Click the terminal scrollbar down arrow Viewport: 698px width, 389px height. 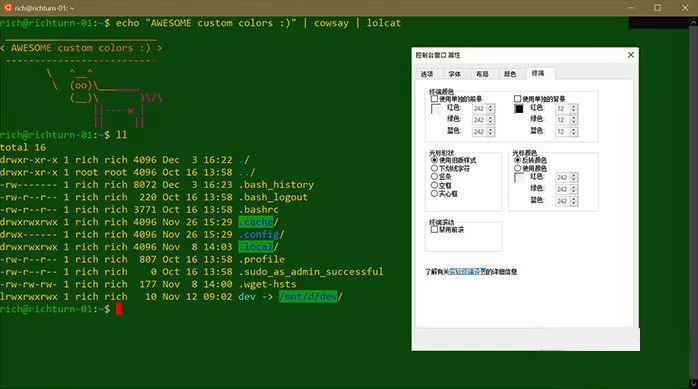[x=693, y=383]
